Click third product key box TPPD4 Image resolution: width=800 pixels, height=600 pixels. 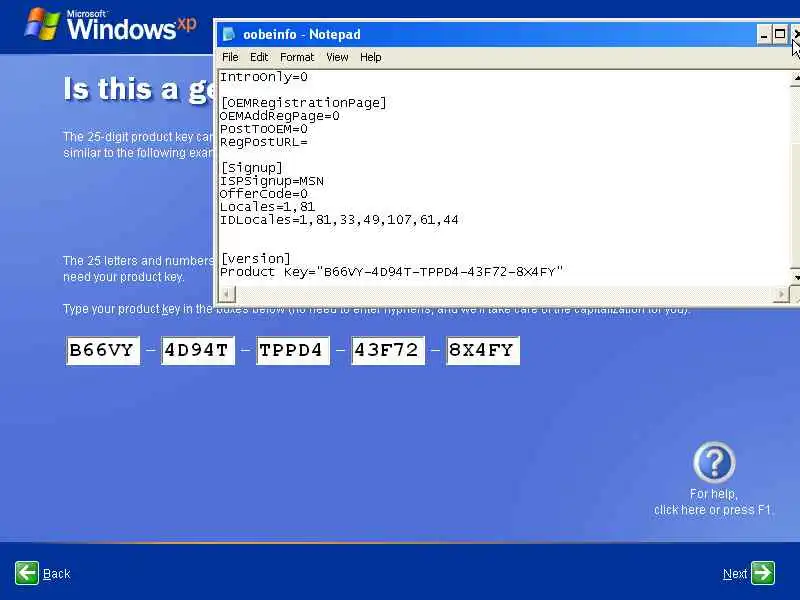293,351
